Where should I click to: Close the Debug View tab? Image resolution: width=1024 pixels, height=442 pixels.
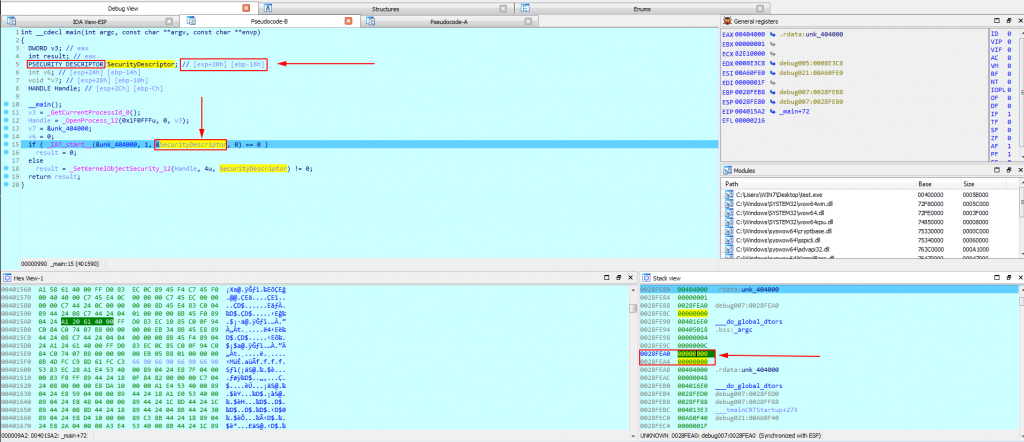pos(246,8)
